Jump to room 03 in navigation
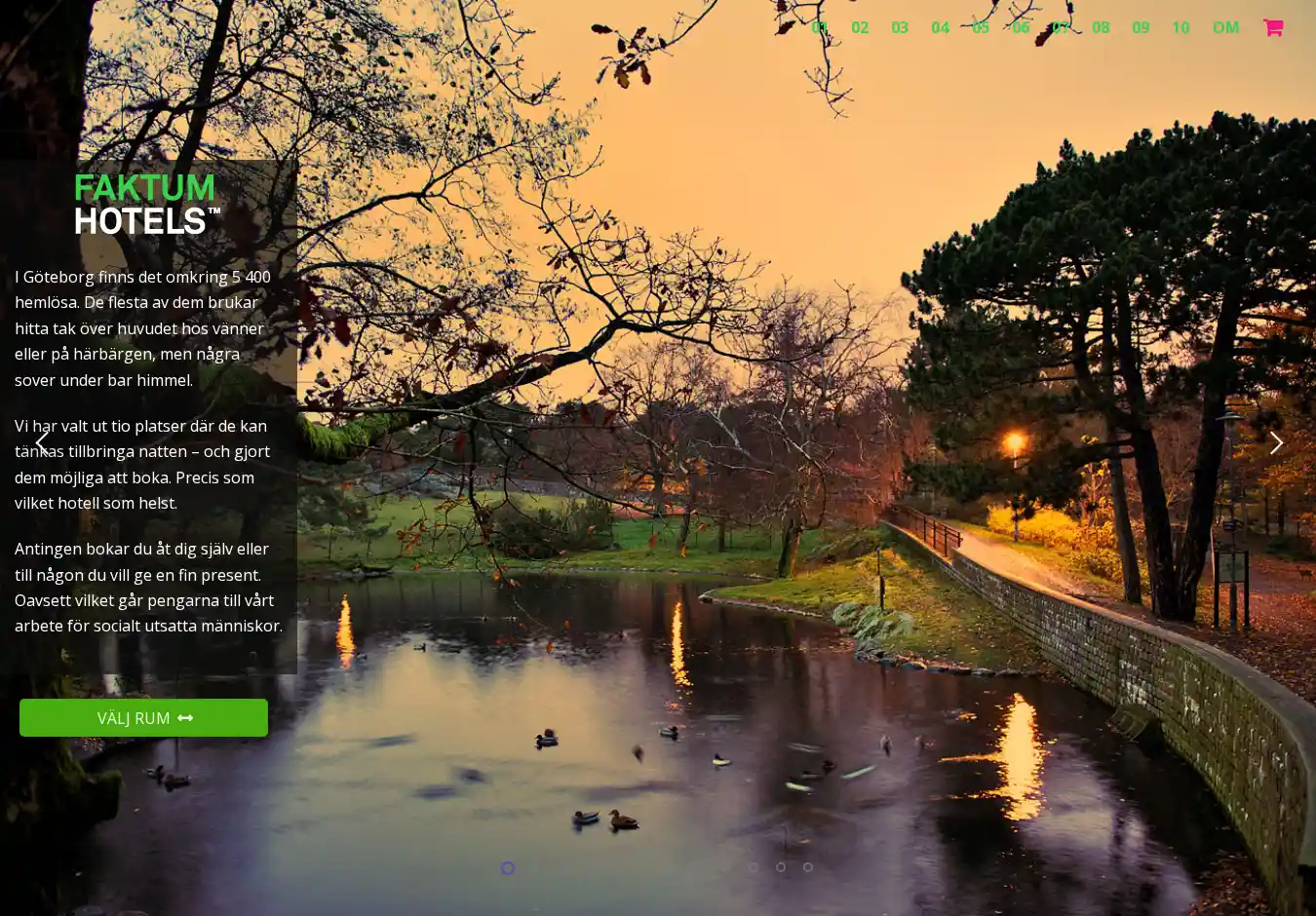This screenshot has width=1316, height=916. click(900, 27)
